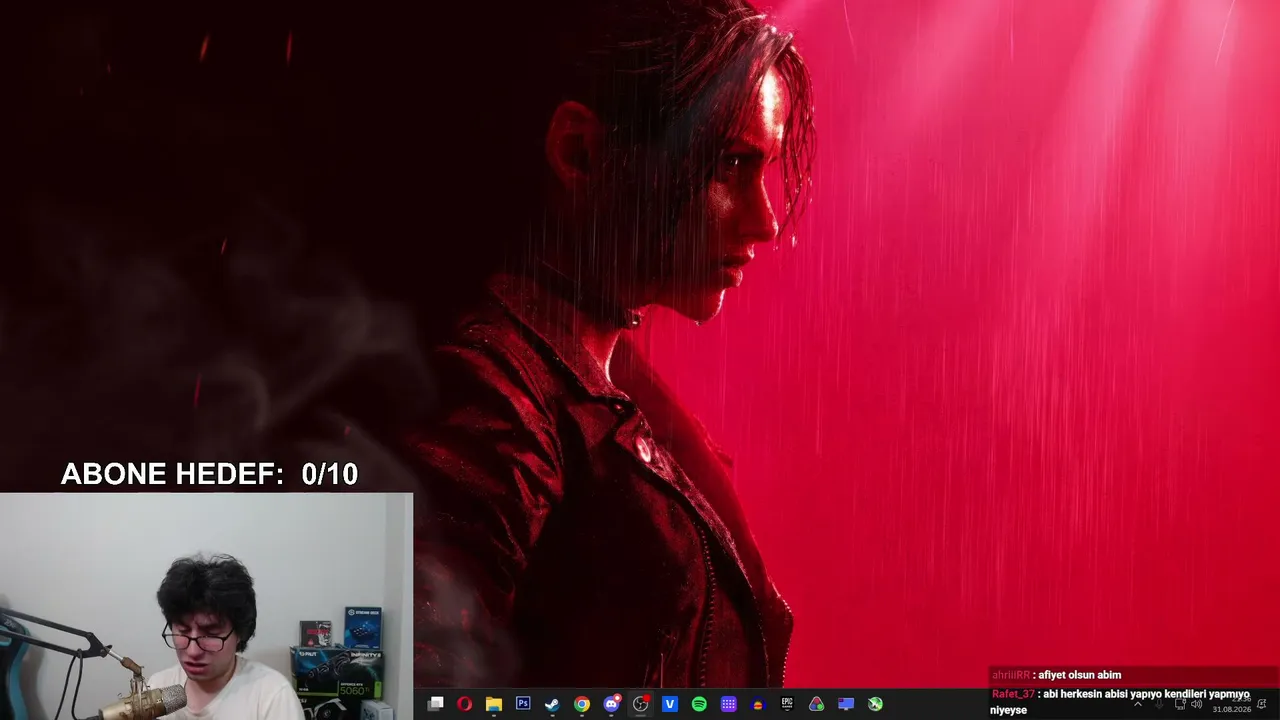
Task: Click the webcam feed overlay
Action: [x=206, y=606]
